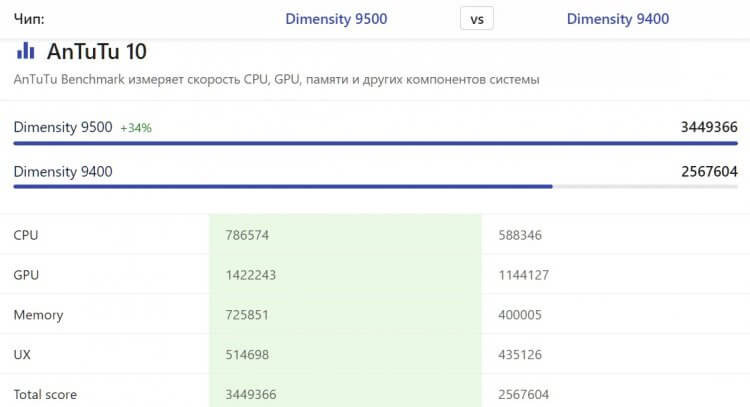Click the score 3449366 above the bar
This screenshot has height=407, width=750.
709,127
